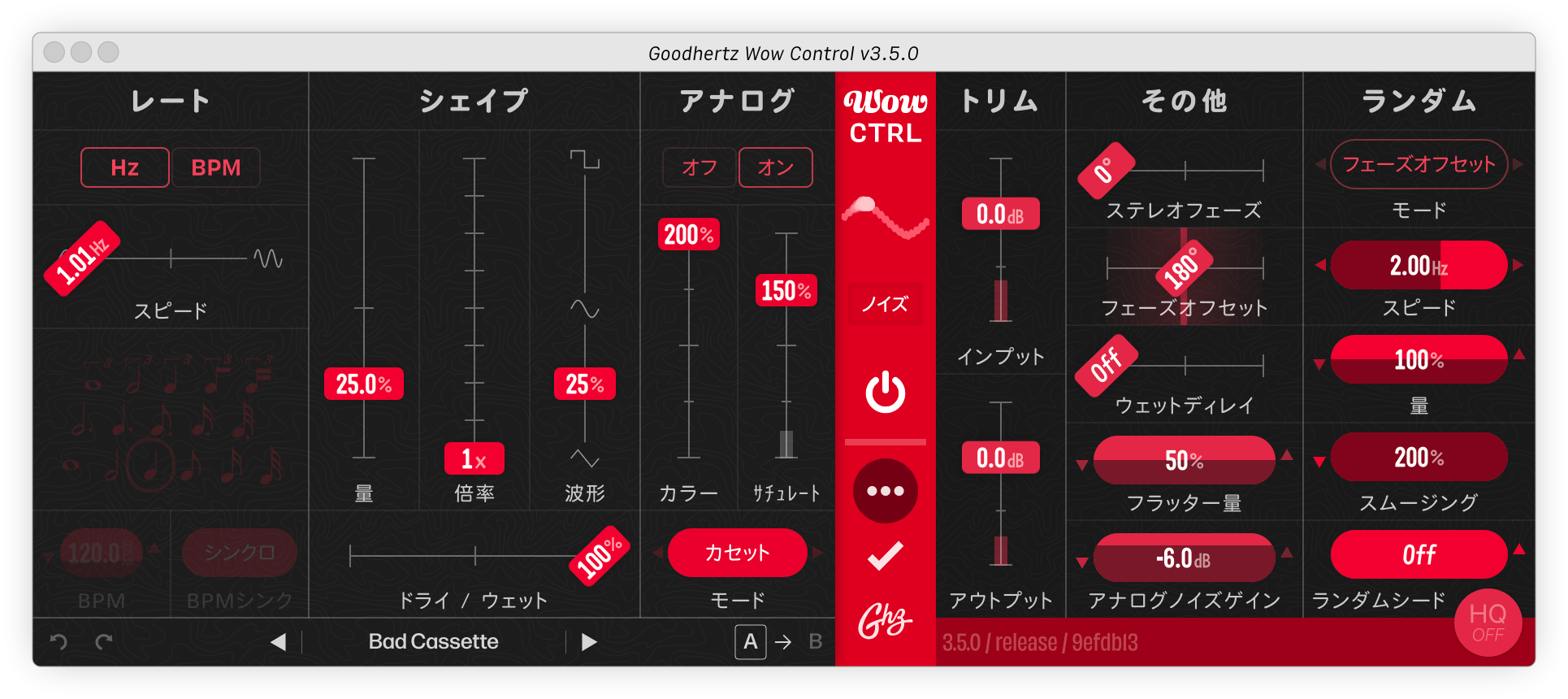The width and height of the screenshot is (1568, 699).
Task: Click the undo arrow icon
Action: [58, 642]
